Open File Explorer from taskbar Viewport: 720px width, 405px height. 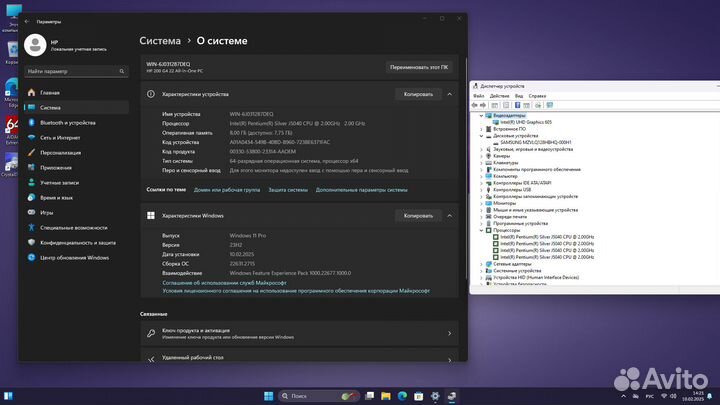pyautogui.click(x=386, y=396)
